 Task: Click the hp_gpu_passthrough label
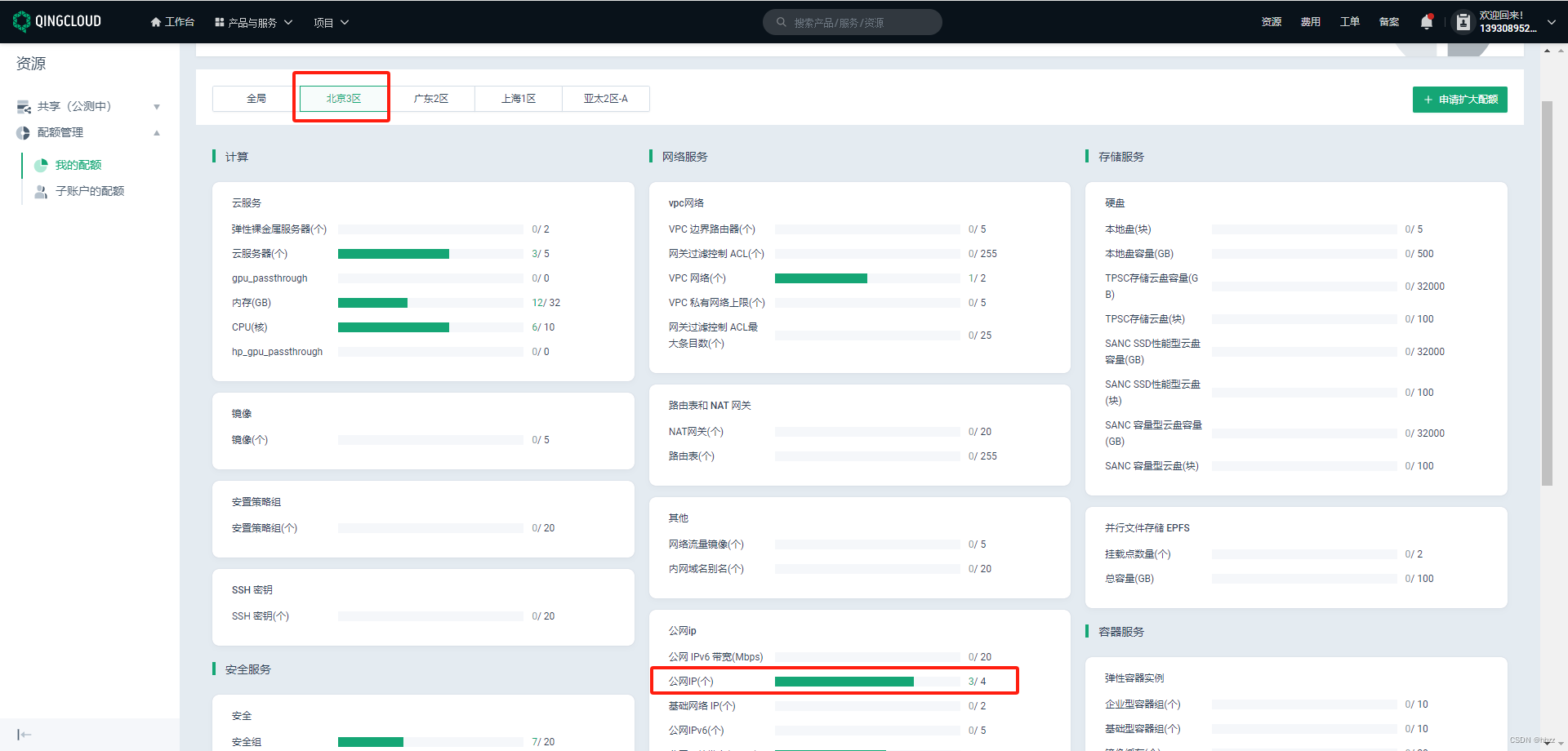[277, 352]
